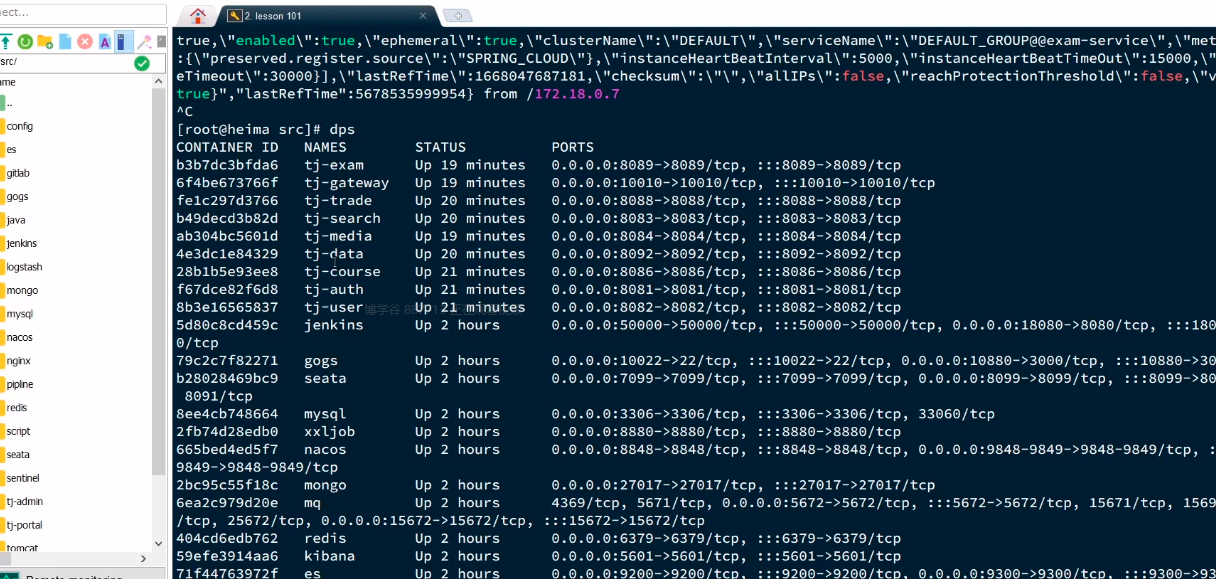Image resolution: width=1216 pixels, height=579 pixels.
Task: Click the red delete icon in SFTP toolbar
Action: (x=85, y=41)
